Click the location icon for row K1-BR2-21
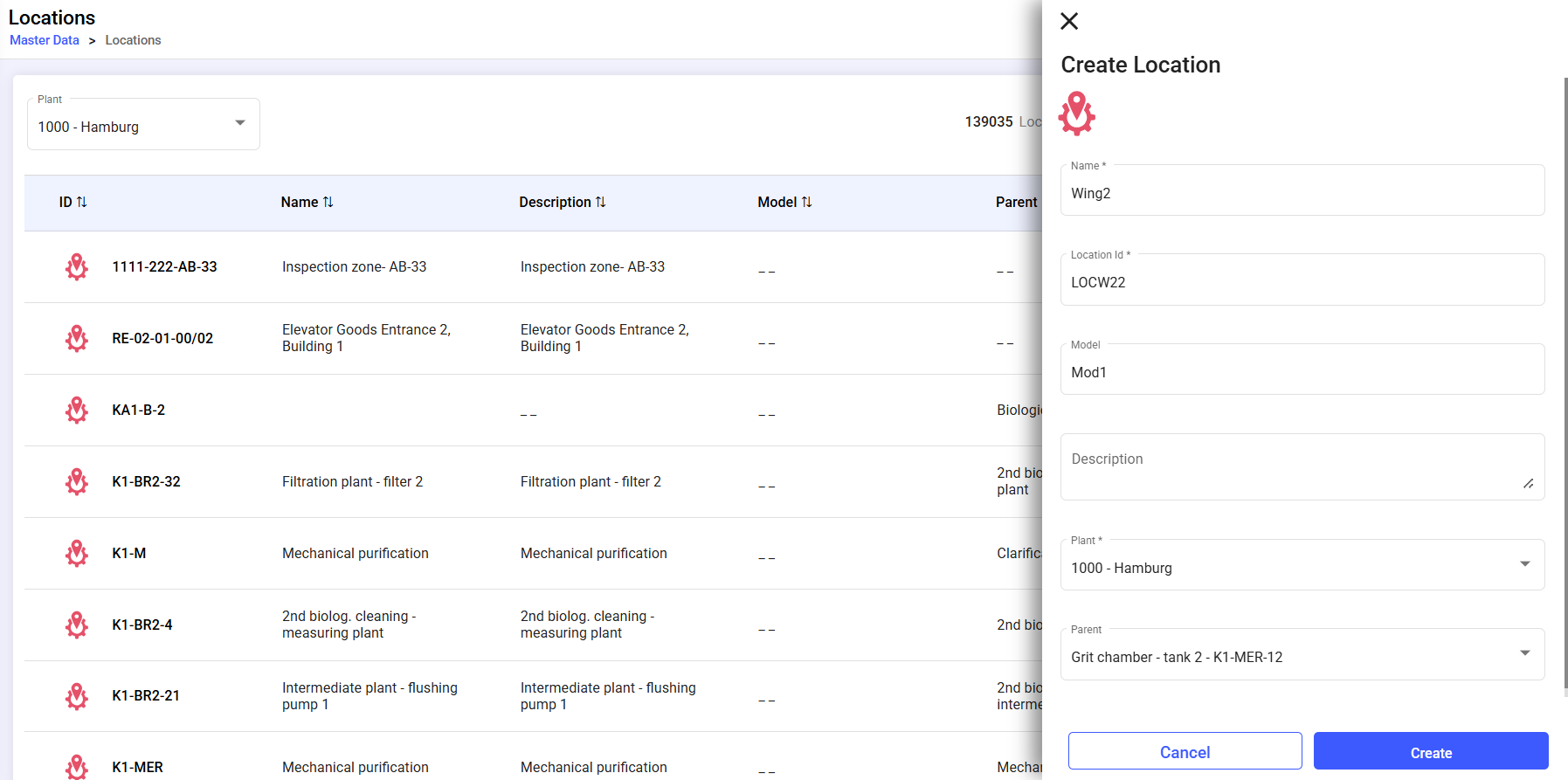Image resolution: width=1568 pixels, height=780 pixels. tap(77, 696)
